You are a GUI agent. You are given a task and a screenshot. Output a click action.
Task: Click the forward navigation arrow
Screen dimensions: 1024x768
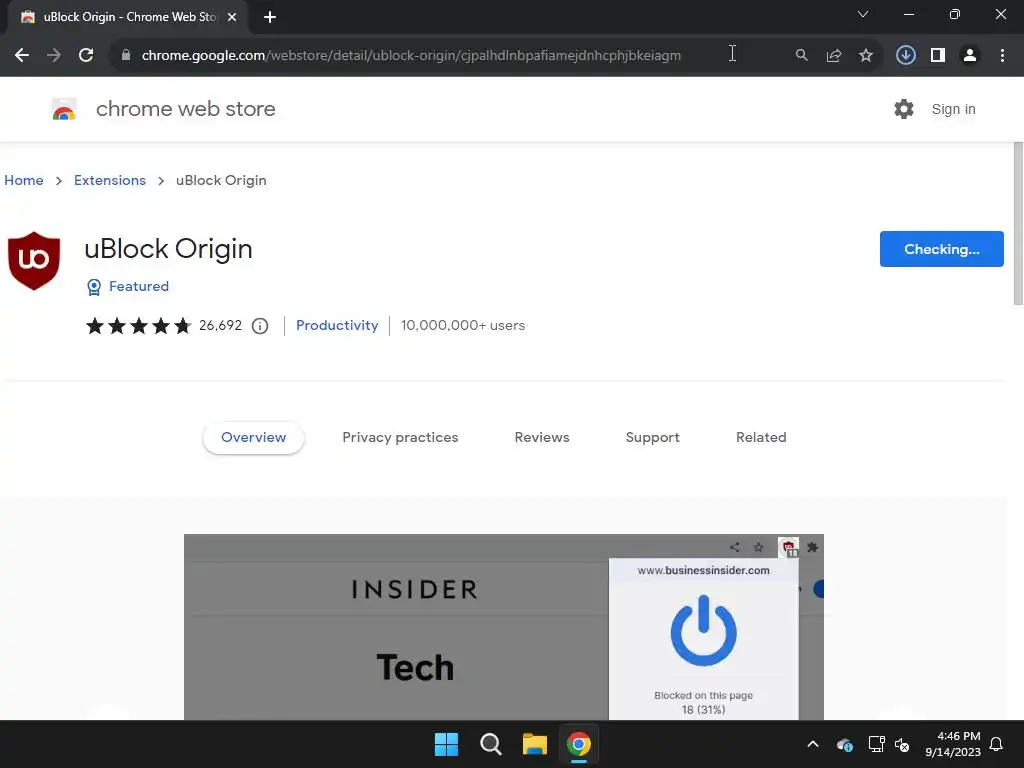click(54, 56)
